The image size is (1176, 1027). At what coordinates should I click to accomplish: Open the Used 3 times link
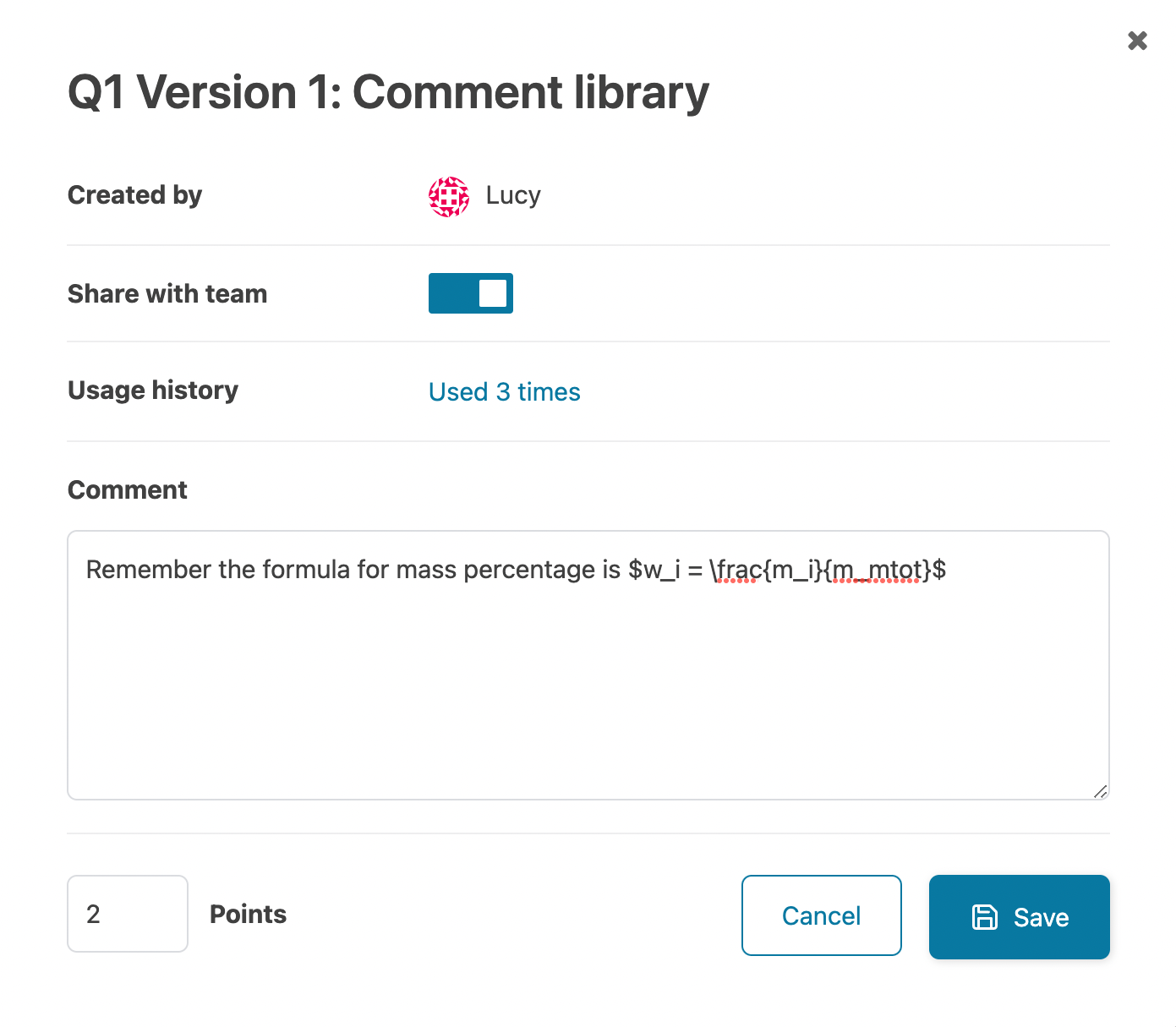coord(505,392)
